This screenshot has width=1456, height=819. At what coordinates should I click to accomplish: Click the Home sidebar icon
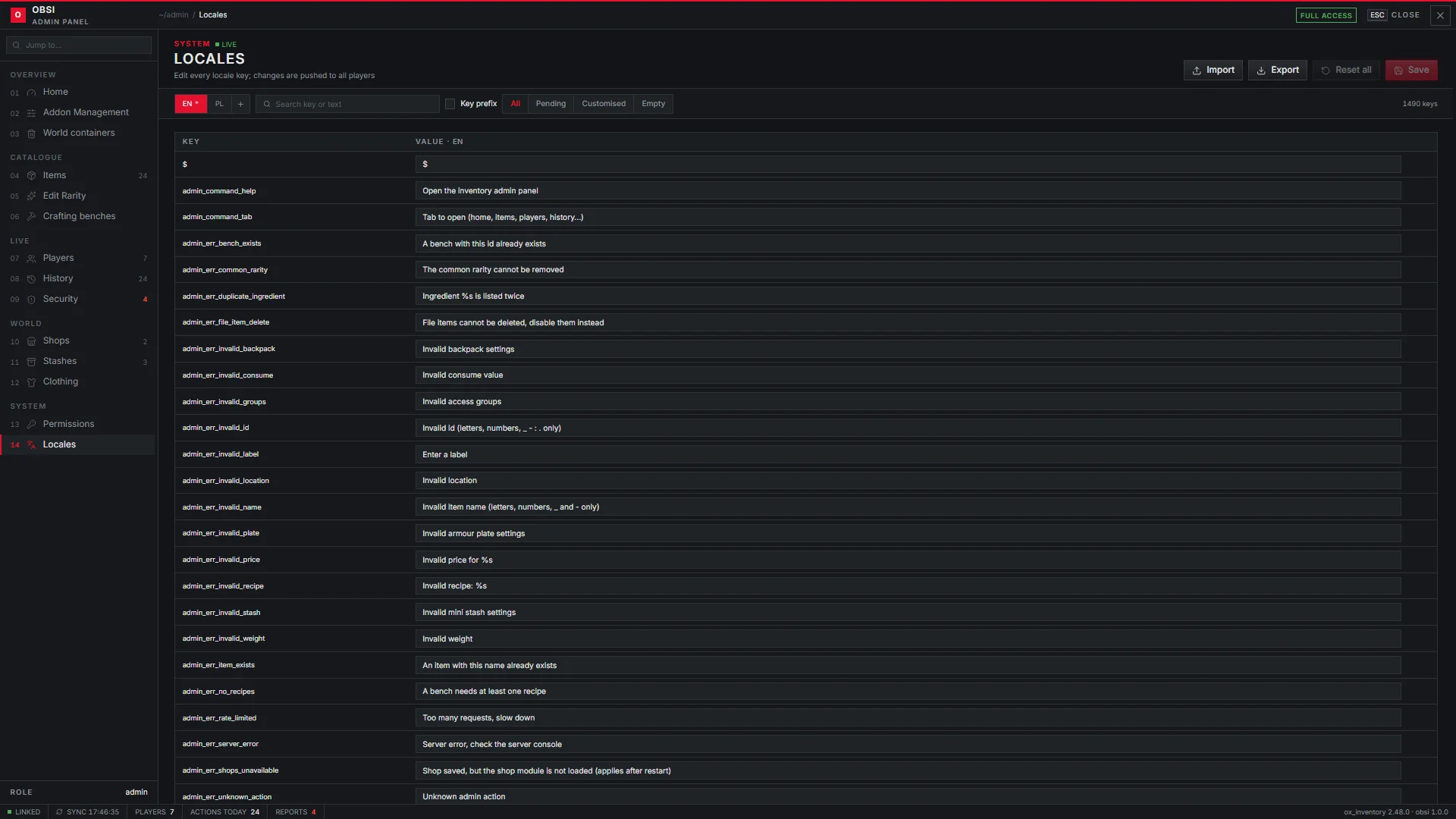[x=32, y=93]
